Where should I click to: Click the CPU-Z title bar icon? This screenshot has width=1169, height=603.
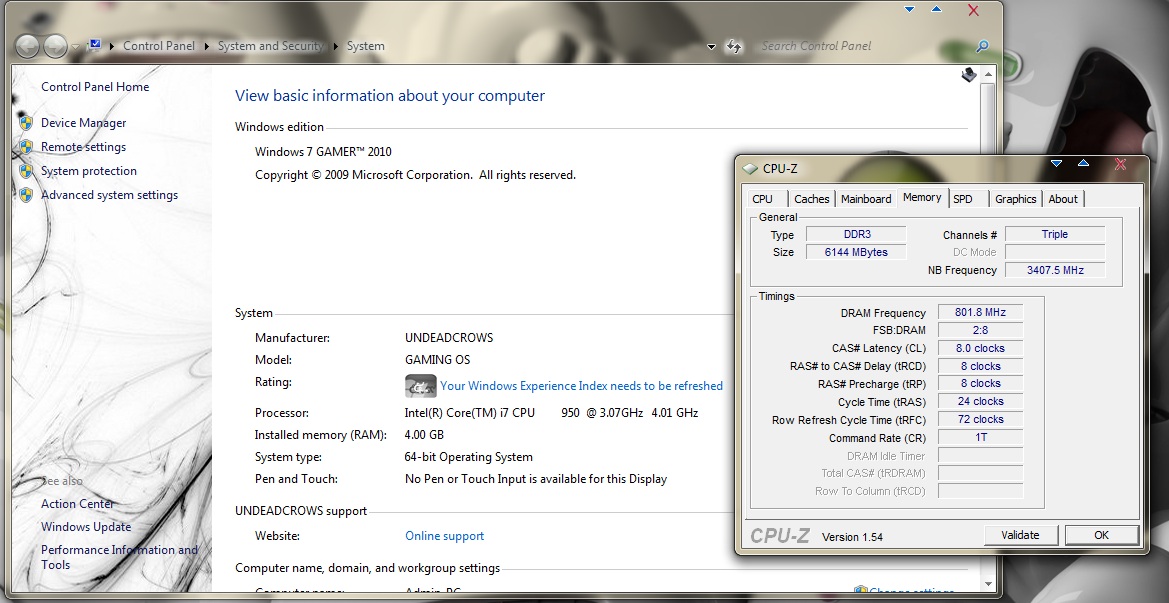751,169
